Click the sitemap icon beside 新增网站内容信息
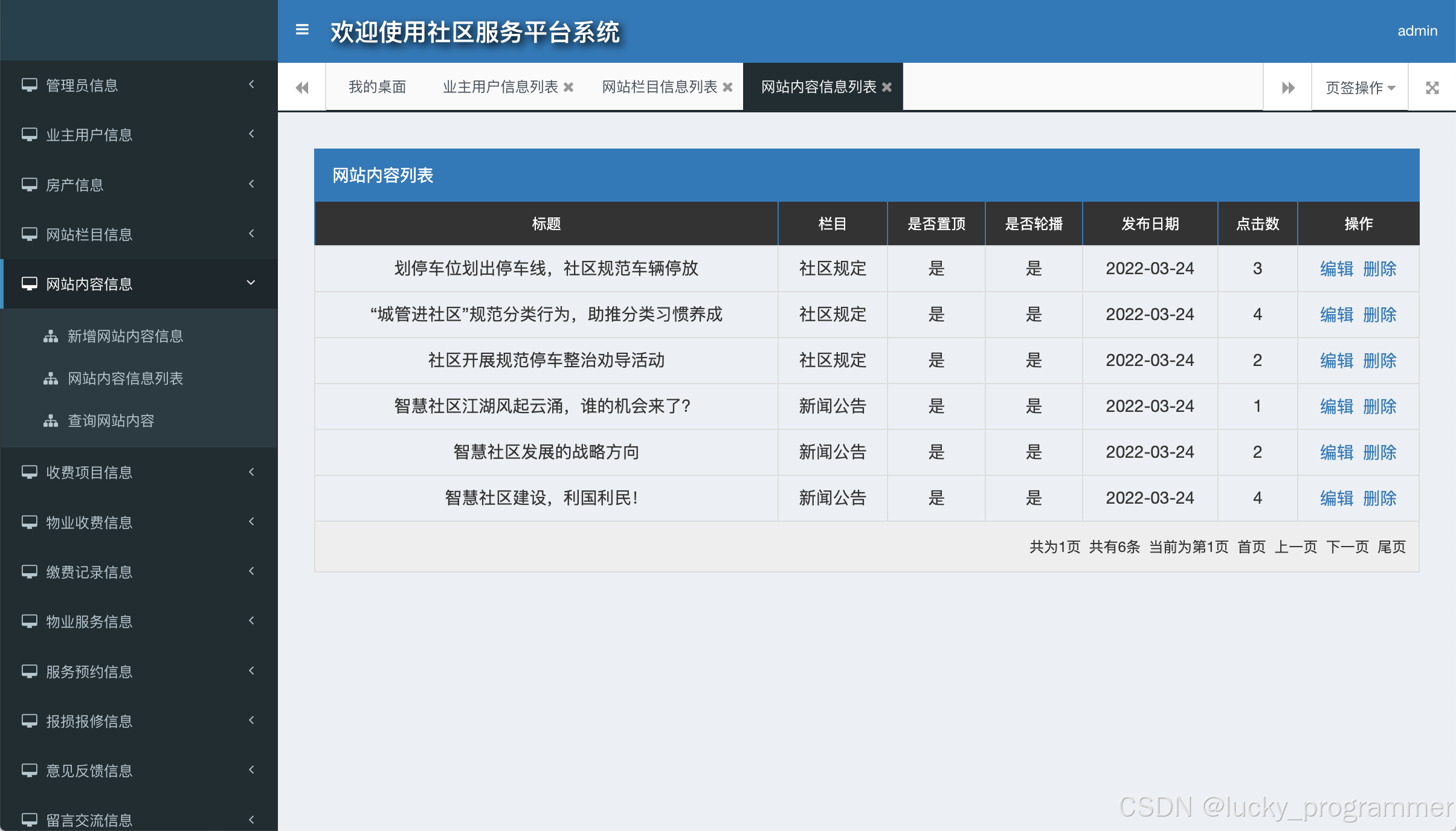The width and height of the screenshot is (1456, 831). pyautogui.click(x=51, y=336)
